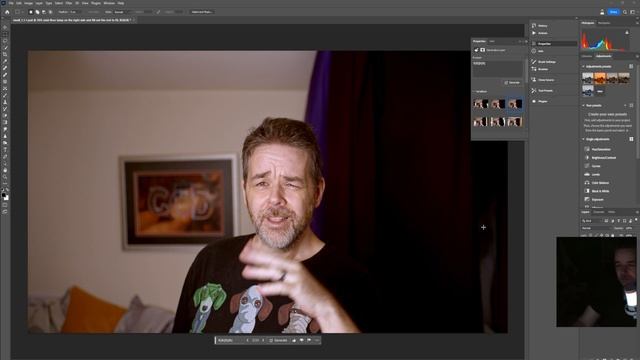The width and height of the screenshot is (640, 360).
Task: Switch to the Channels tab
Action: click(x=599, y=212)
